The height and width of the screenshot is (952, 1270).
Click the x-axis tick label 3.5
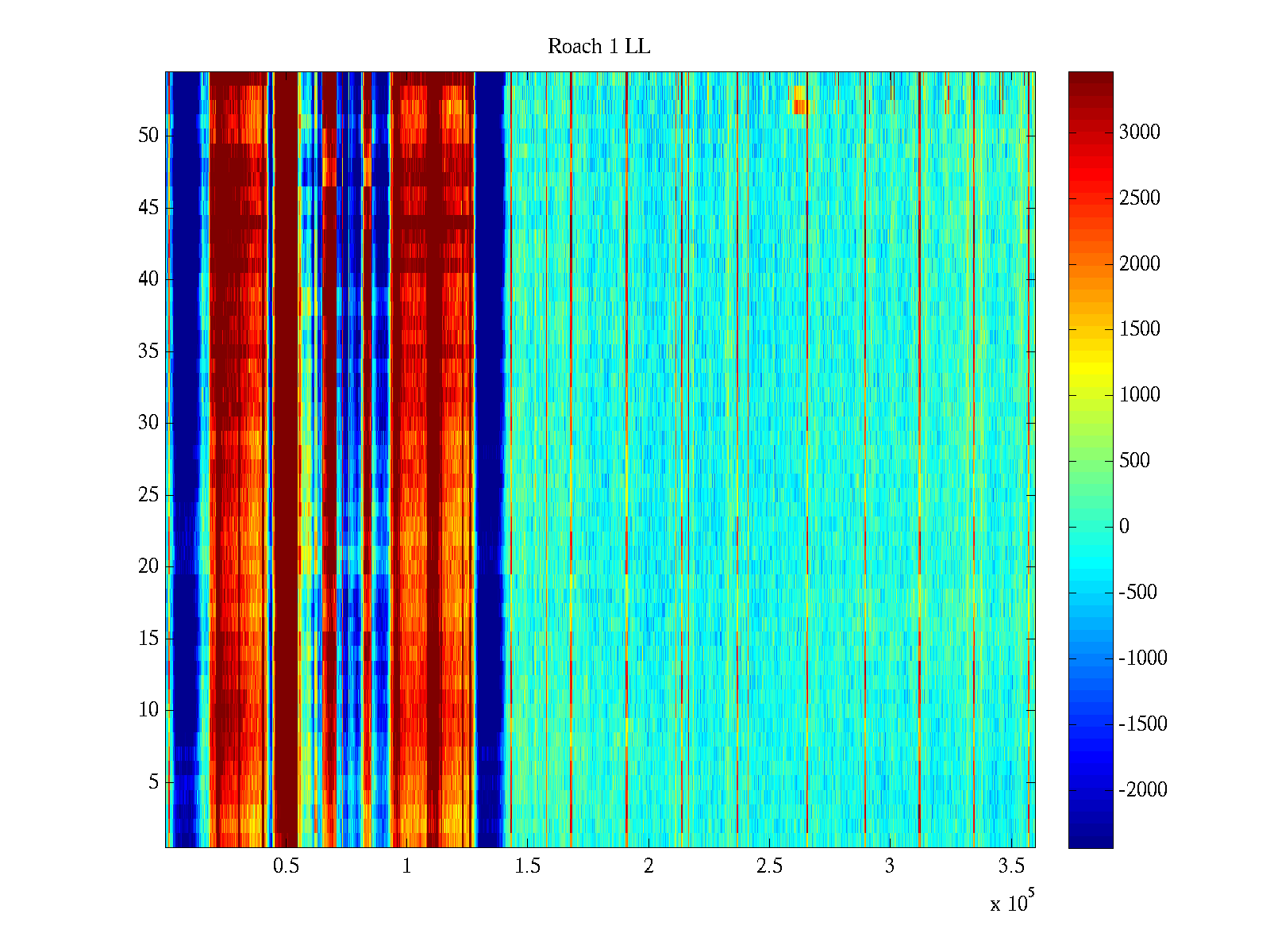[1010, 866]
